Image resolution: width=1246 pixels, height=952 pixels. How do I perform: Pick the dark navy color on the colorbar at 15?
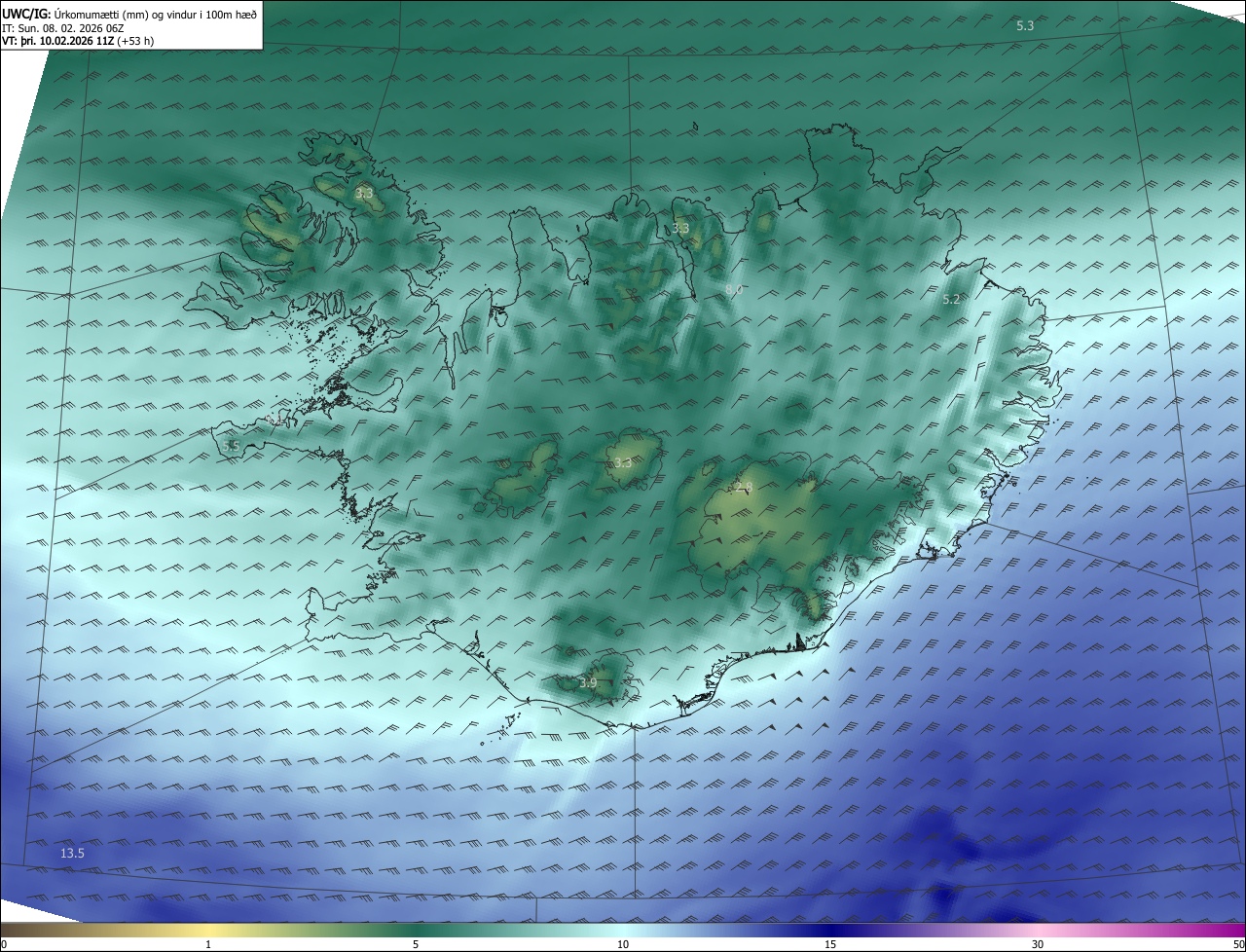pyautogui.click(x=830, y=930)
